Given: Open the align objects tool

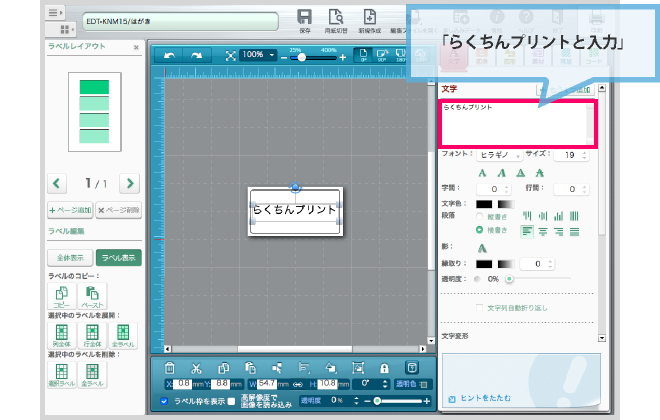Looking at the screenshot, I should point(304,368).
